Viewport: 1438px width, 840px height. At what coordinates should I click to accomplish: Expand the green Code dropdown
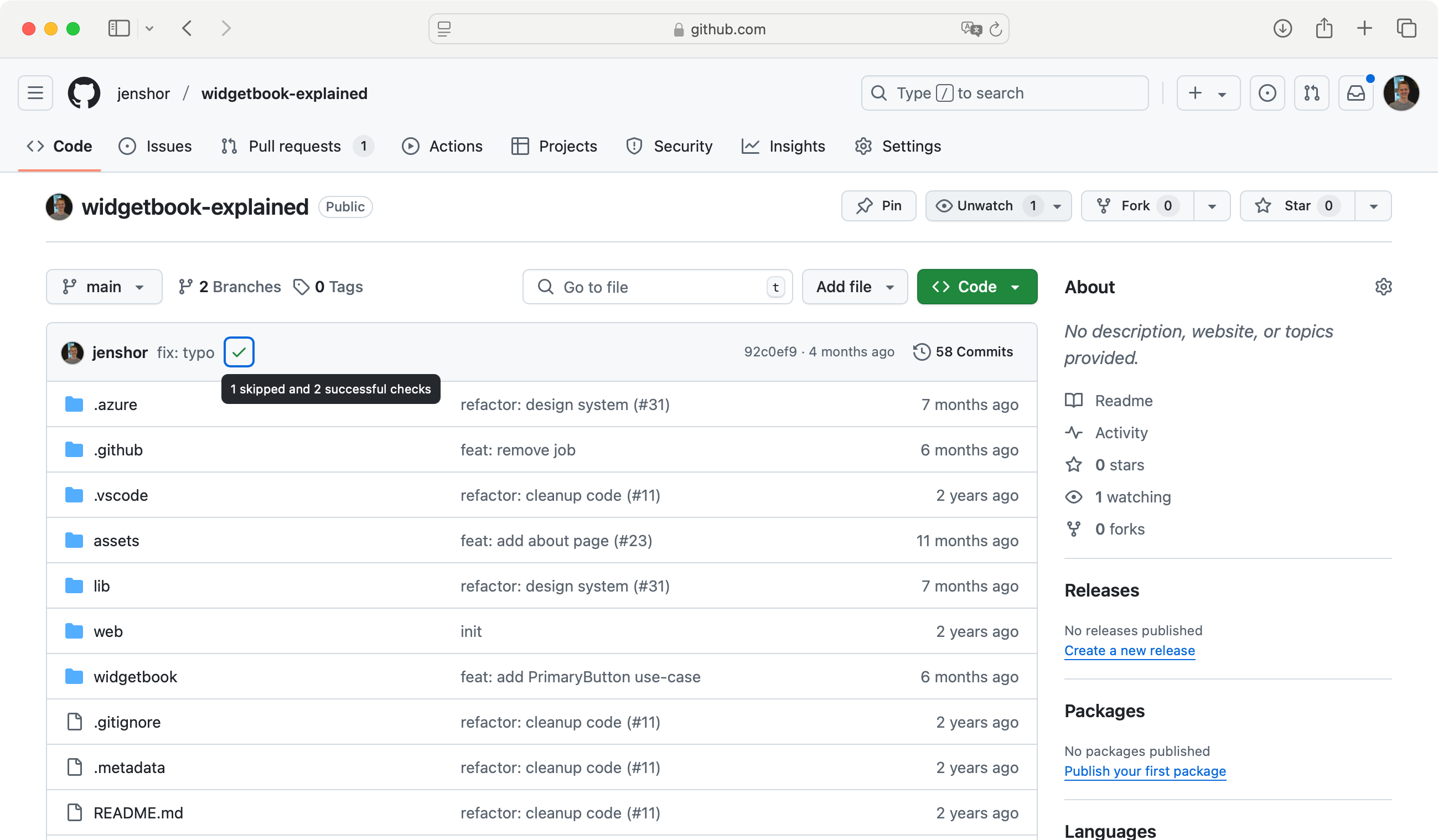coord(977,287)
